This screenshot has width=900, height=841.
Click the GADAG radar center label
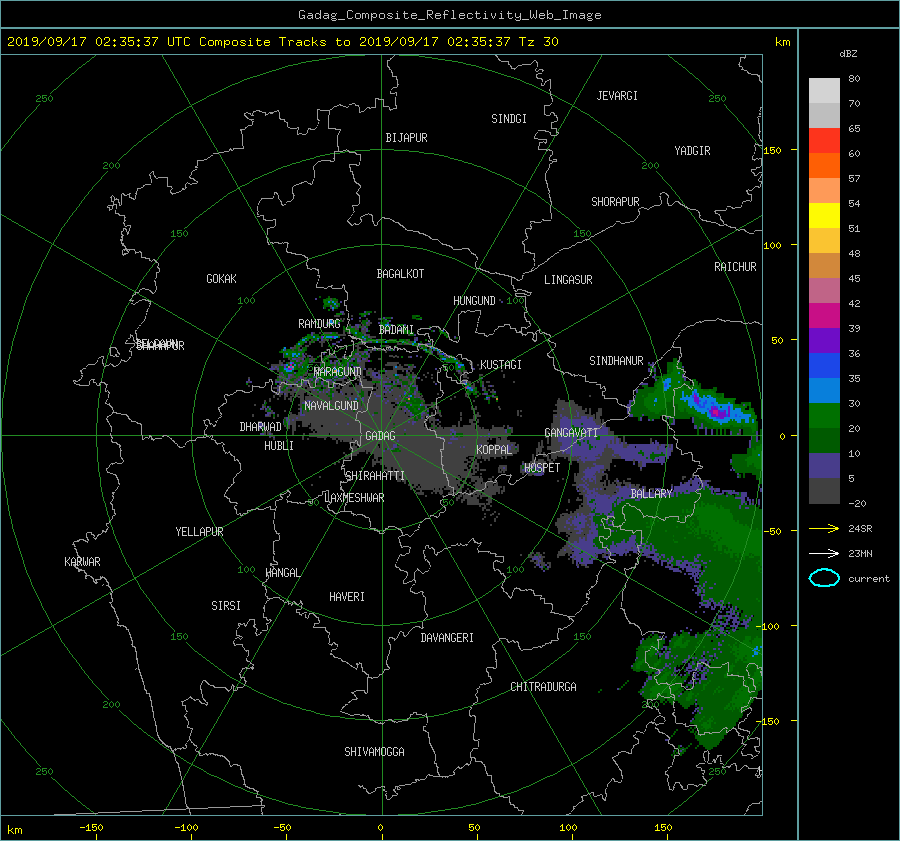(x=381, y=436)
